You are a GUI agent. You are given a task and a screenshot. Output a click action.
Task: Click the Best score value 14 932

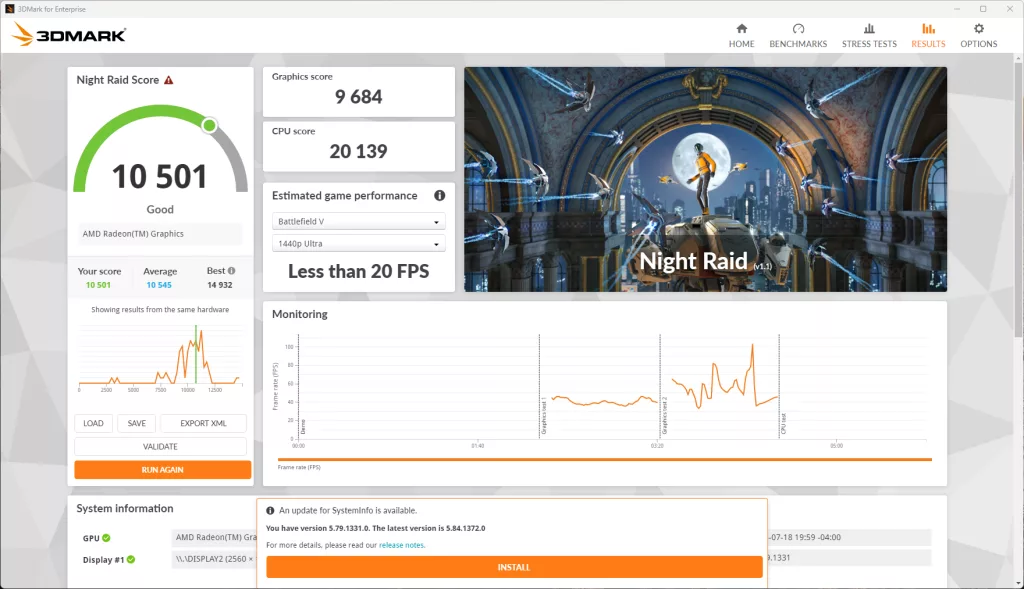point(220,285)
